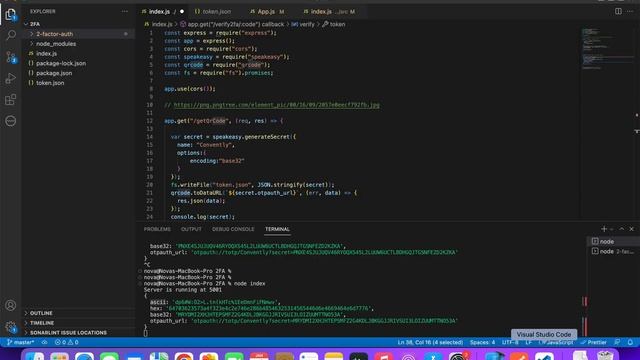The image size is (640, 360).
Task: Open package-lock.json in the Explorer
Action: click(61, 63)
